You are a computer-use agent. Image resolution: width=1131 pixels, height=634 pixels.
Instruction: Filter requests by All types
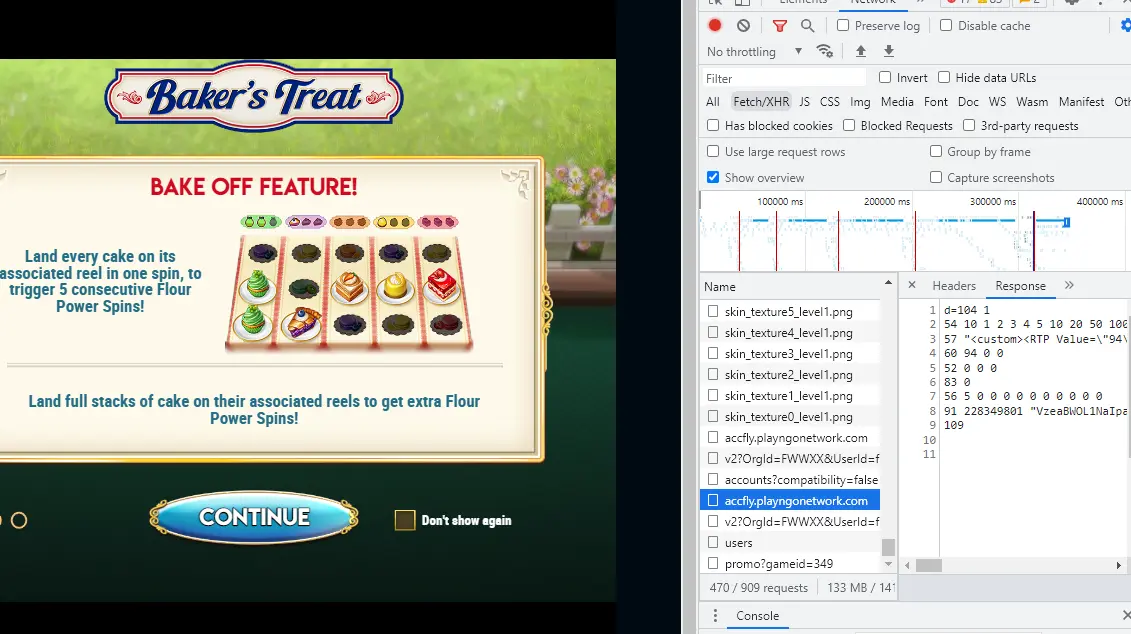(x=713, y=102)
